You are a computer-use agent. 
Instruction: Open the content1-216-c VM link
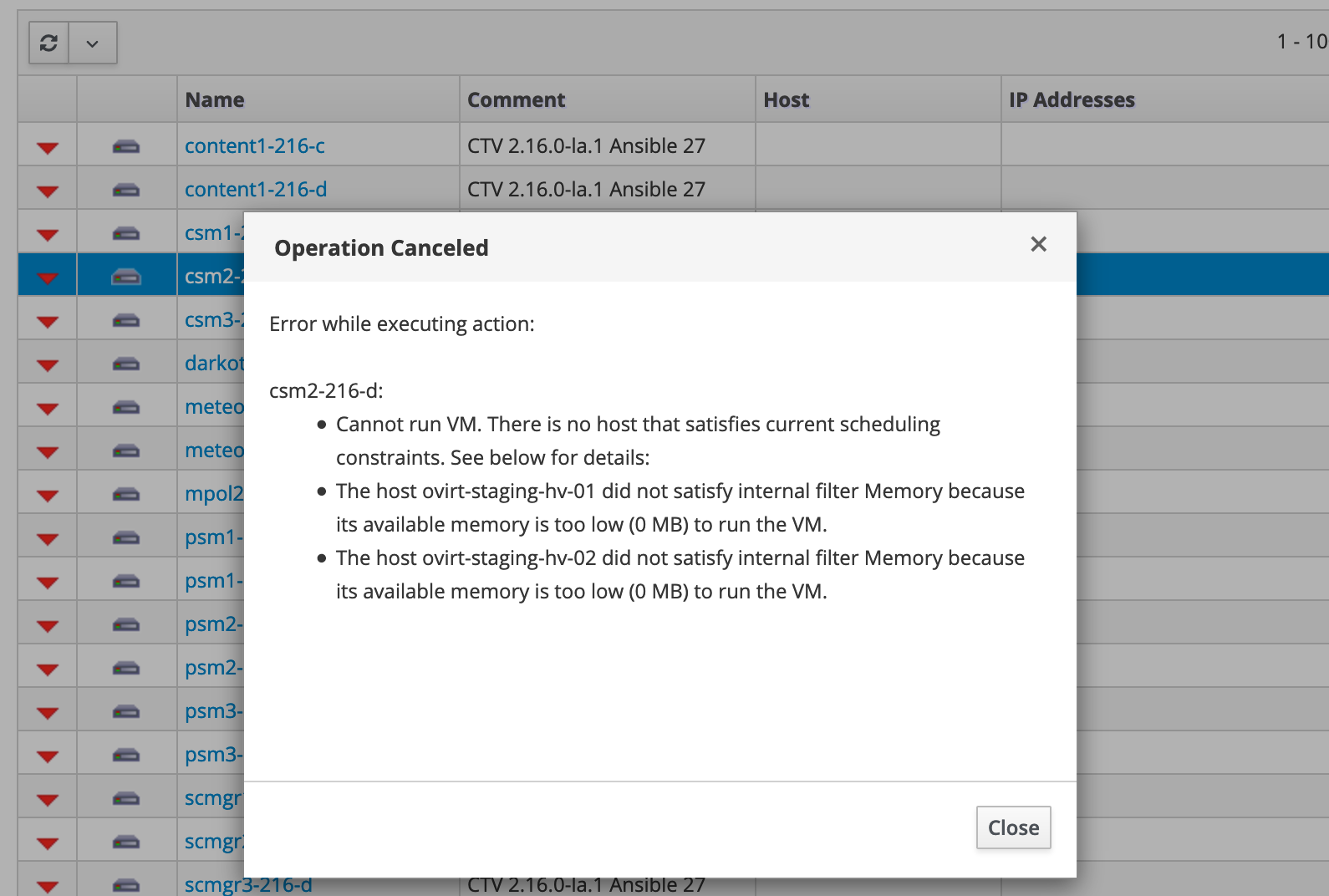[x=254, y=146]
